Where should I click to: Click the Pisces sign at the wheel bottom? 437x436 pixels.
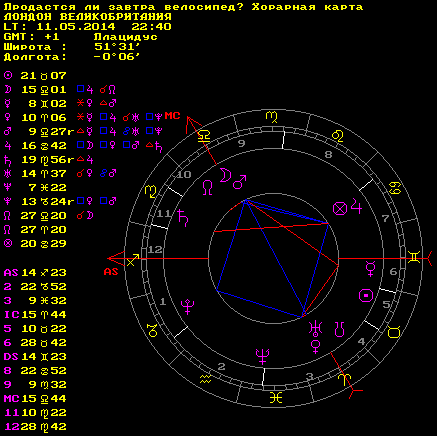point(276,397)
